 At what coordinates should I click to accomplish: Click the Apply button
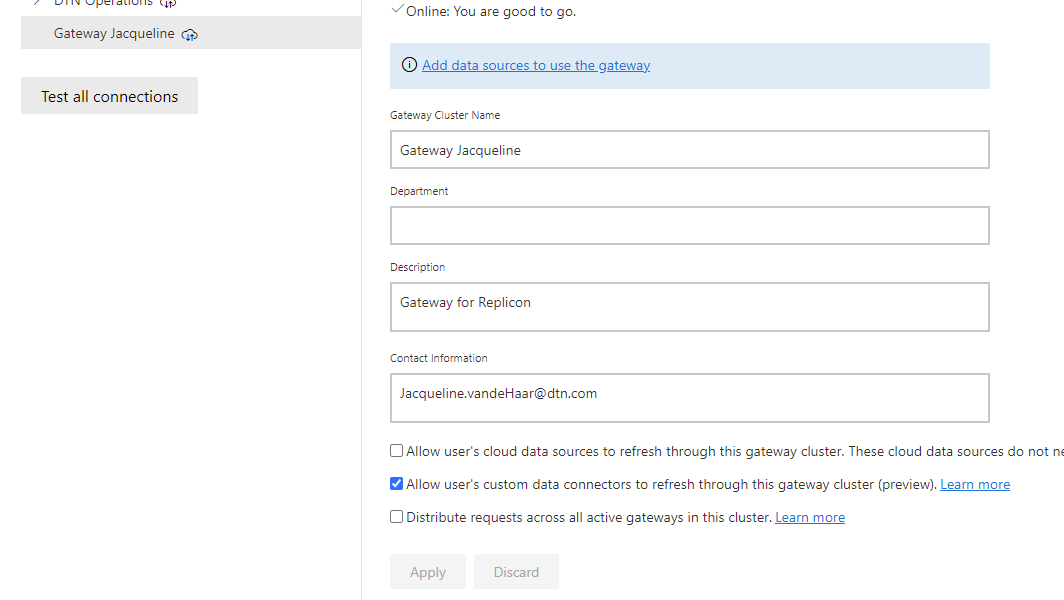coord(428,571)
